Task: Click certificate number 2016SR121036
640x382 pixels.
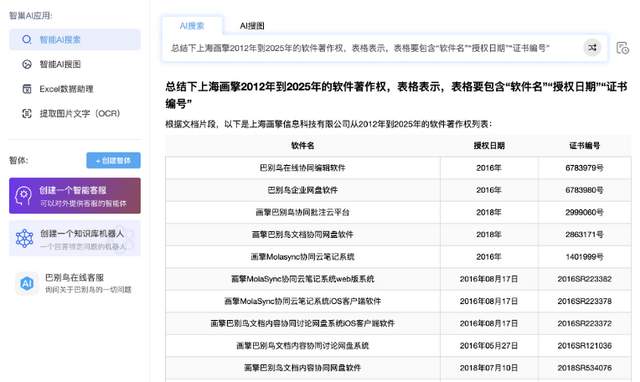Action: [584, 346]
